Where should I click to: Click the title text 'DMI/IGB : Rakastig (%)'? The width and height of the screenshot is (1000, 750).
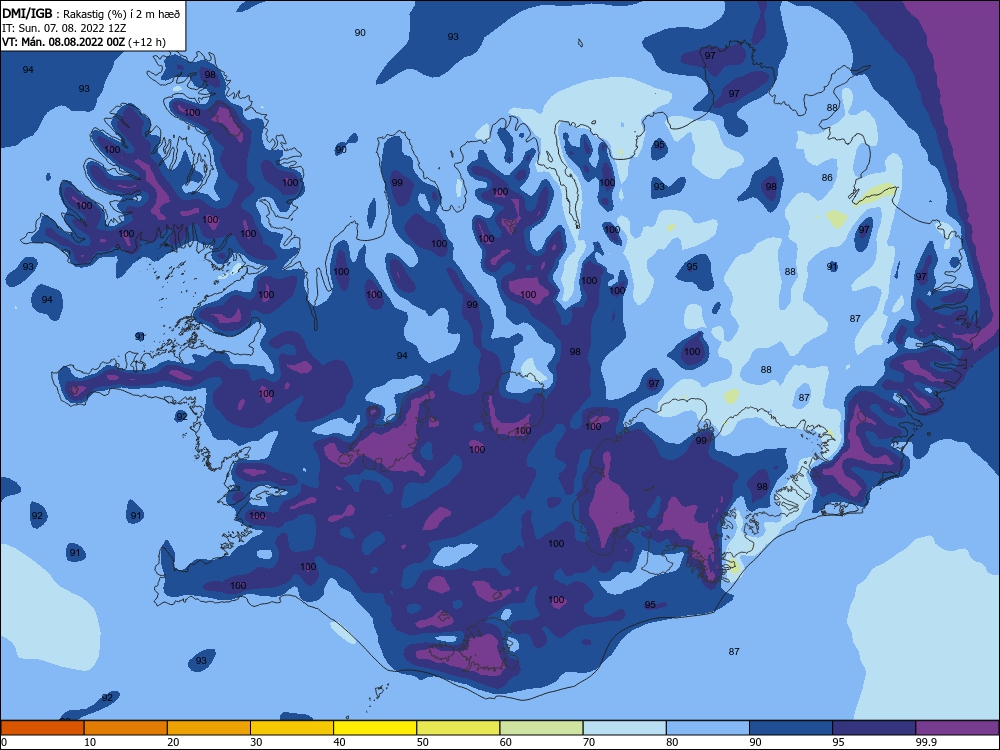64,14
